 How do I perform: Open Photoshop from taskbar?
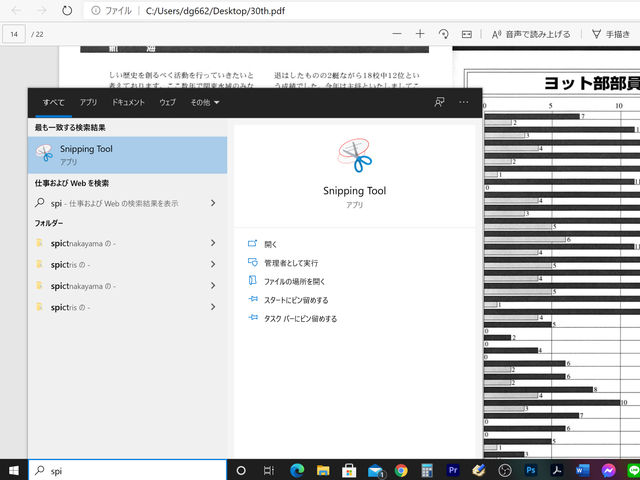(x=531, y=470)
